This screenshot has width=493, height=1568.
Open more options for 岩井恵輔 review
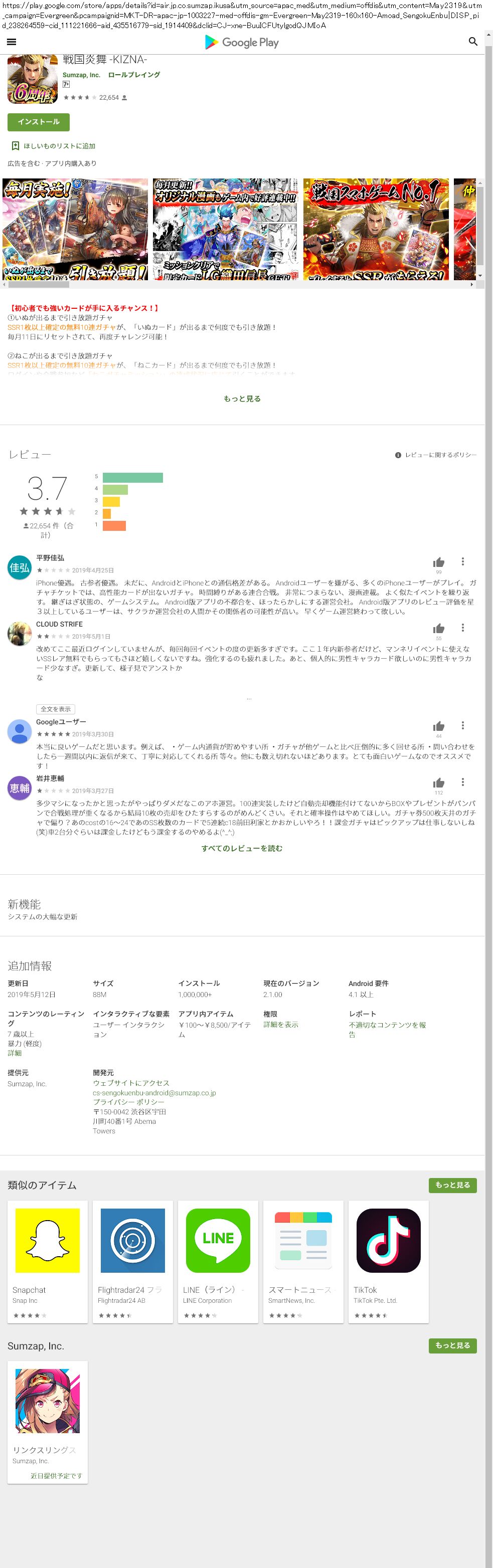[x=462, y=782]
